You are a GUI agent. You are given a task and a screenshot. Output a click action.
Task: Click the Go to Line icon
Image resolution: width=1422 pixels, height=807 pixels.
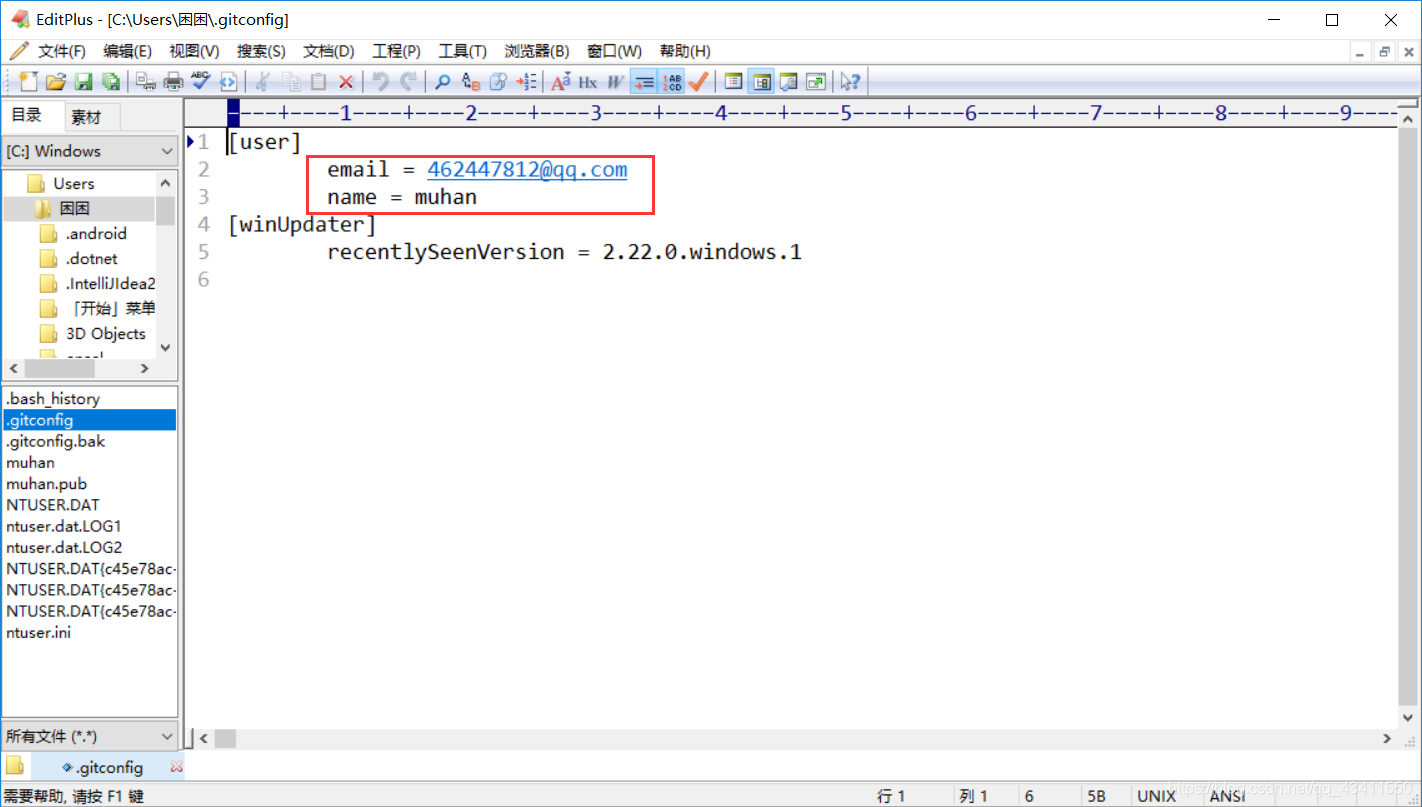(526, 82)
